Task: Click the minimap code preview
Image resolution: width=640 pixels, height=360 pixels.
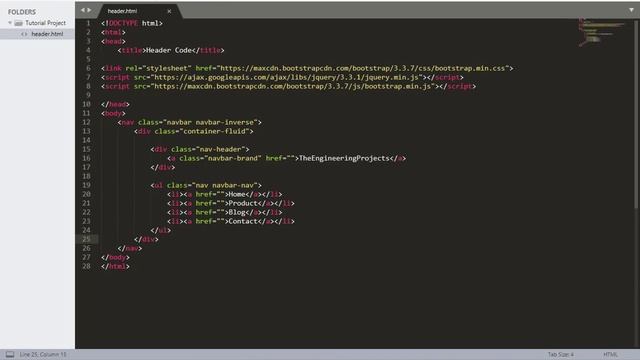Action: (x=601, y=32)
